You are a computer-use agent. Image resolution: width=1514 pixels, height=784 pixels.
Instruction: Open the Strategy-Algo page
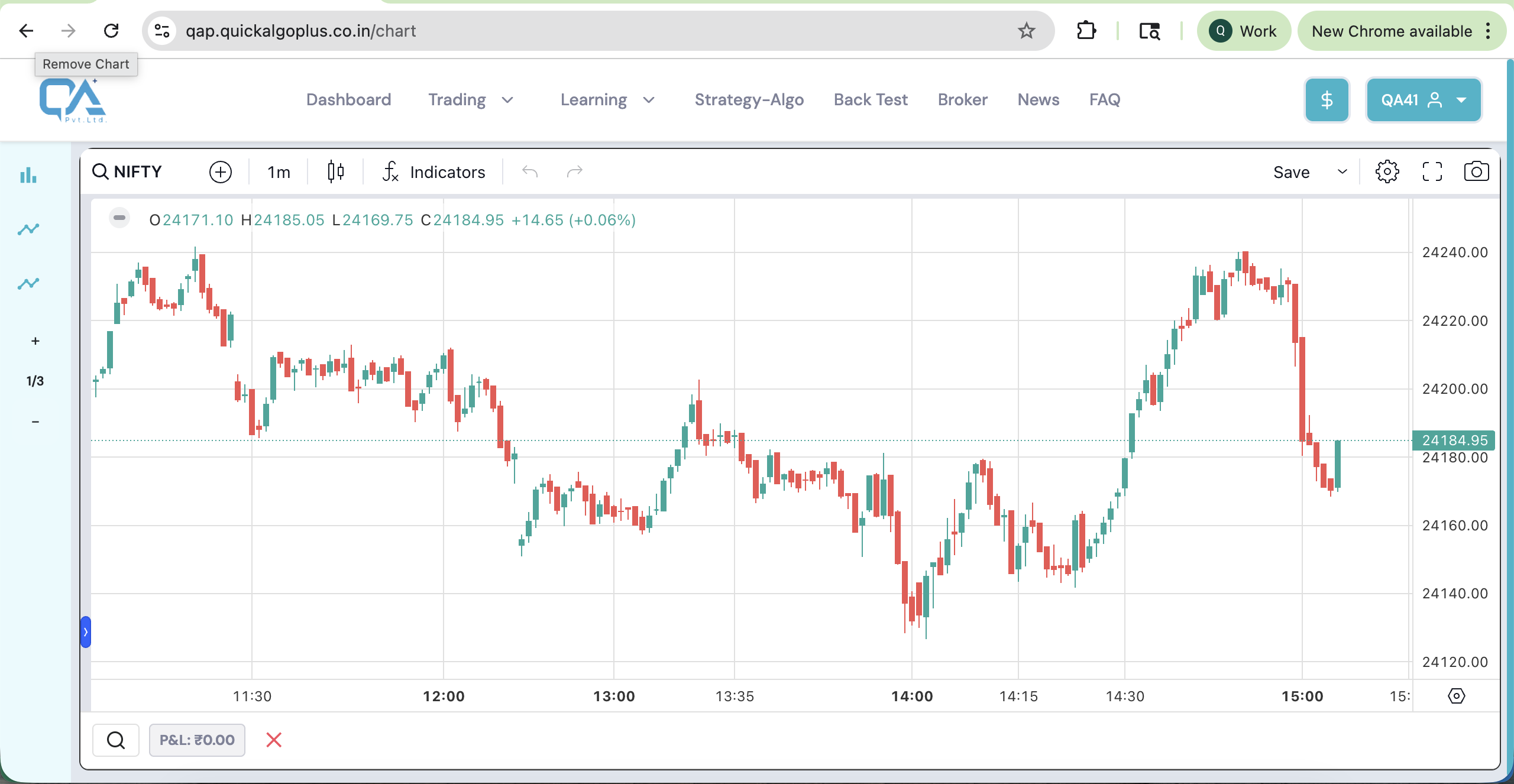point(749,99)
